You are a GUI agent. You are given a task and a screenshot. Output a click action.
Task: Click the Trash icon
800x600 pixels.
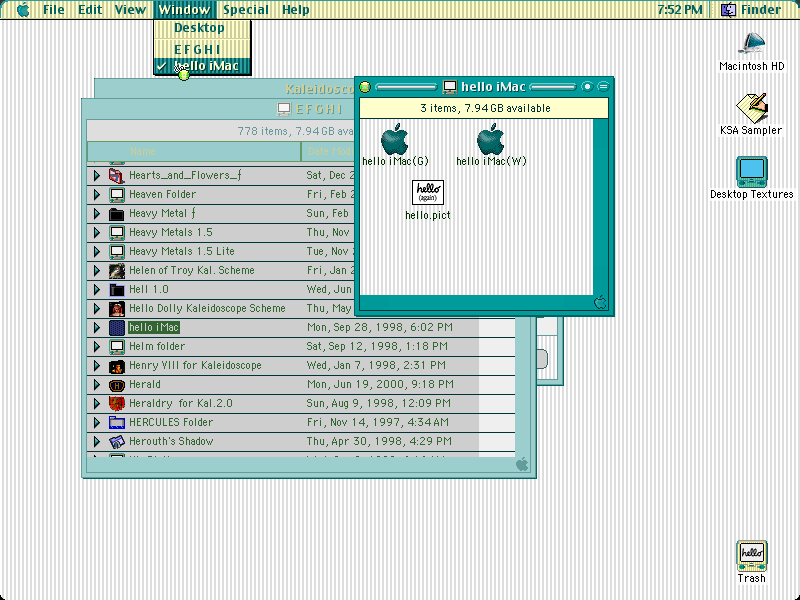(752, 556)
